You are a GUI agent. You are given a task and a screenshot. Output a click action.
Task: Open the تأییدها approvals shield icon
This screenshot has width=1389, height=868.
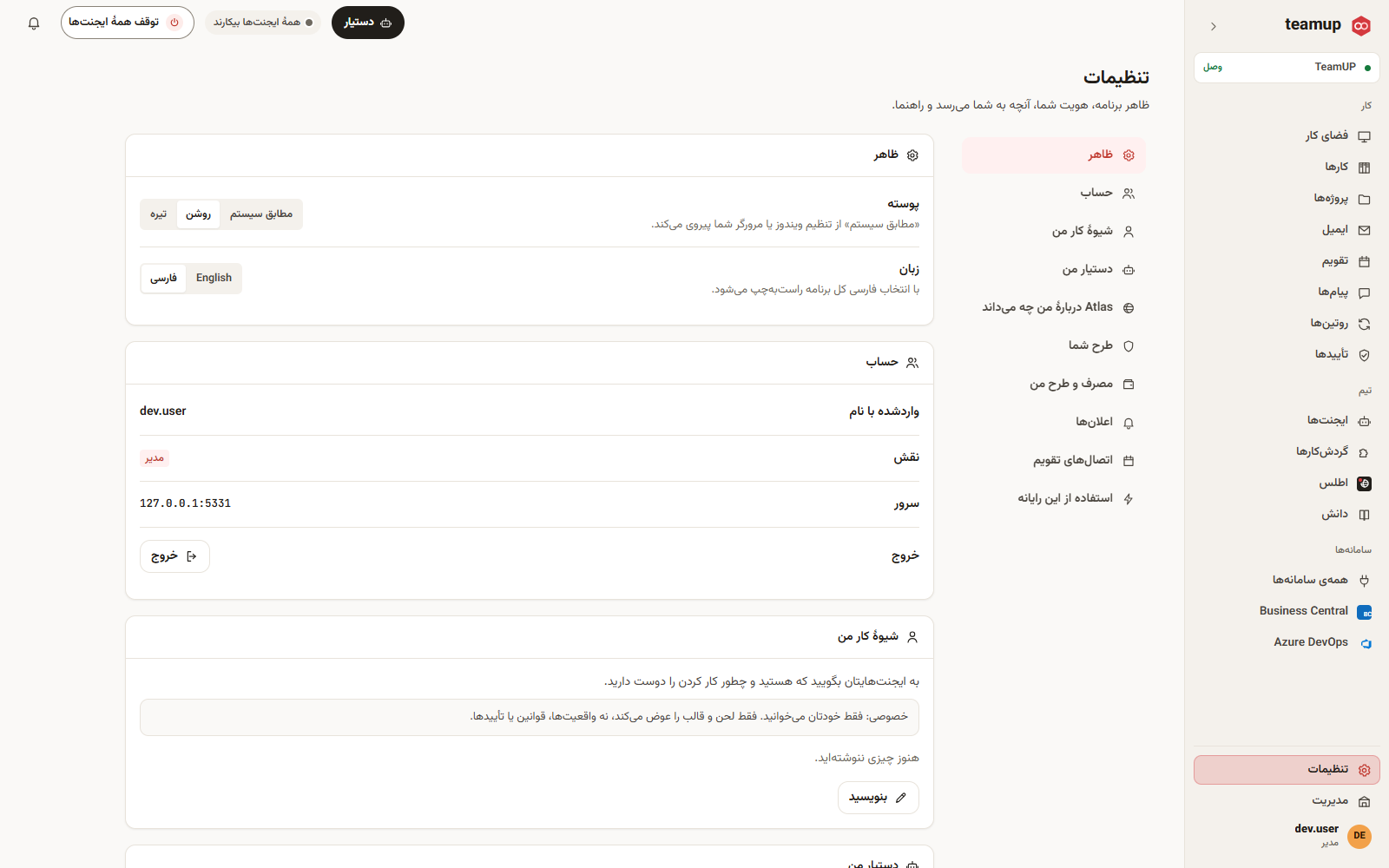pos(1364,355)
